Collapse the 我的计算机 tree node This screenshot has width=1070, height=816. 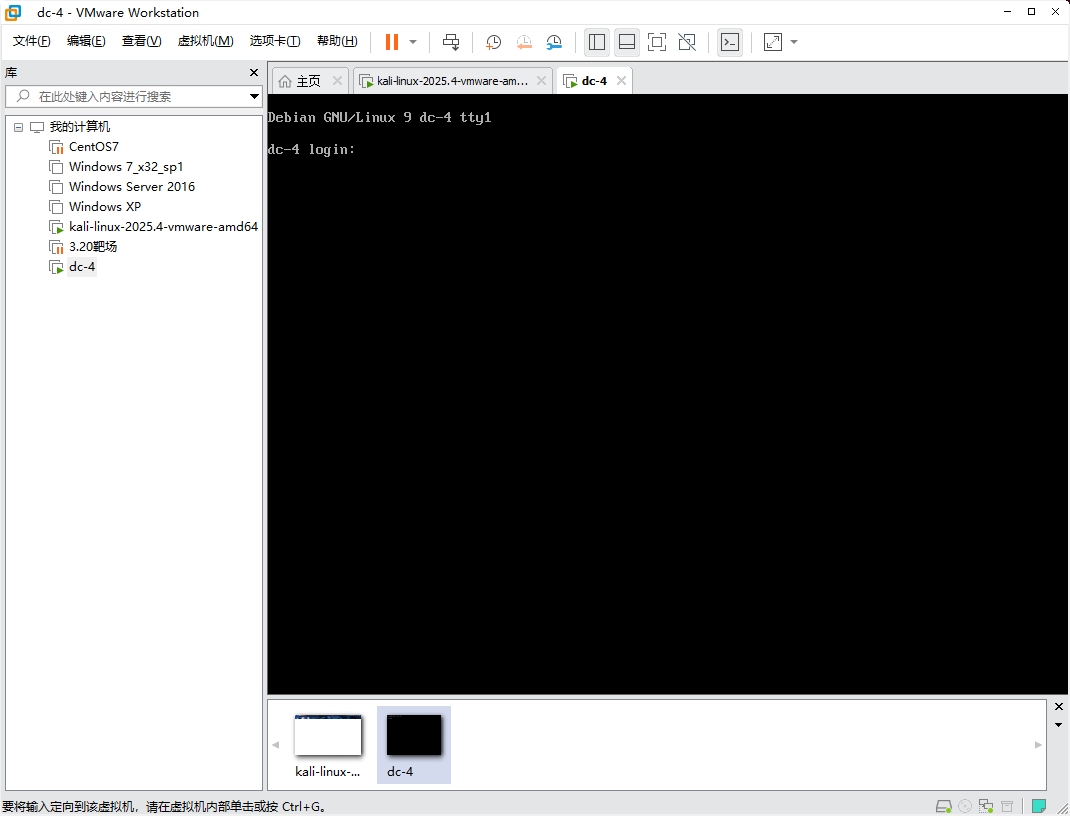(x=18, y=127)
